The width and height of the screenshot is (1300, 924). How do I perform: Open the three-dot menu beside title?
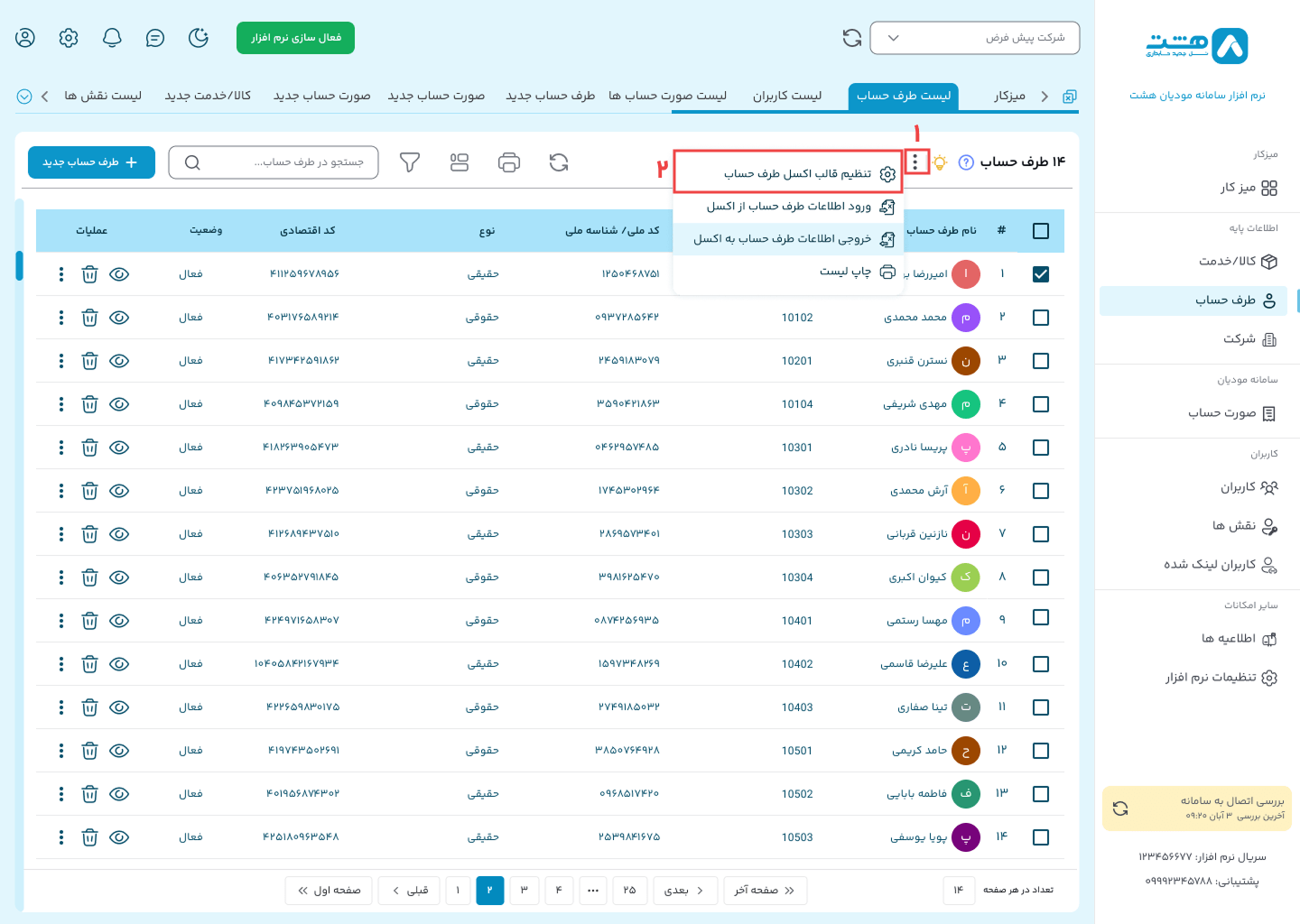tap(915, 162)
